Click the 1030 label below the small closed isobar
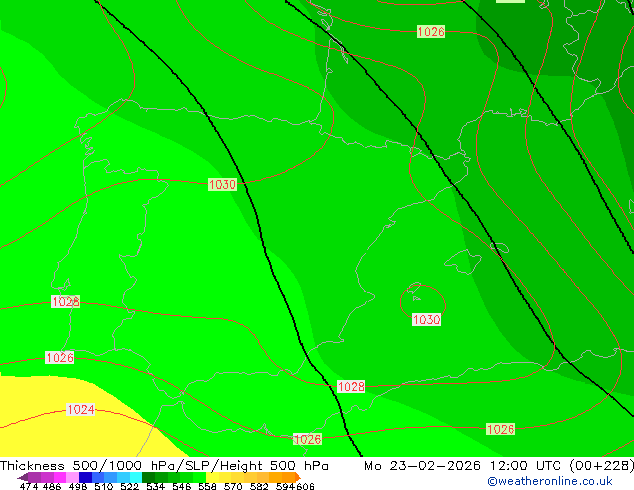This screenshot has height=490, width=634. click(426, 320)
